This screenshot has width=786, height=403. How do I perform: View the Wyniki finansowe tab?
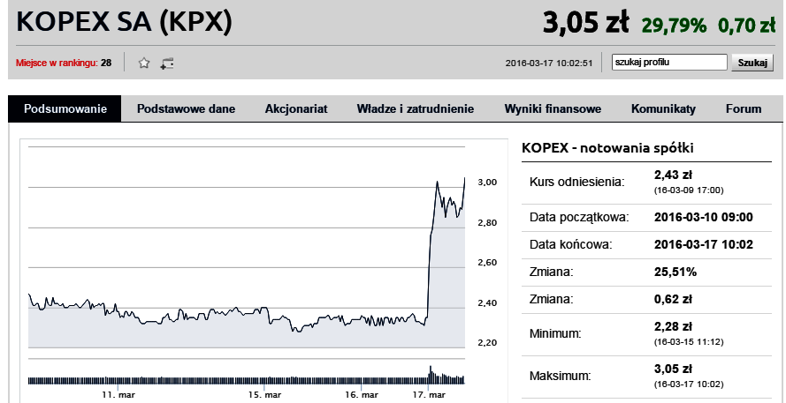coord(553,109)
